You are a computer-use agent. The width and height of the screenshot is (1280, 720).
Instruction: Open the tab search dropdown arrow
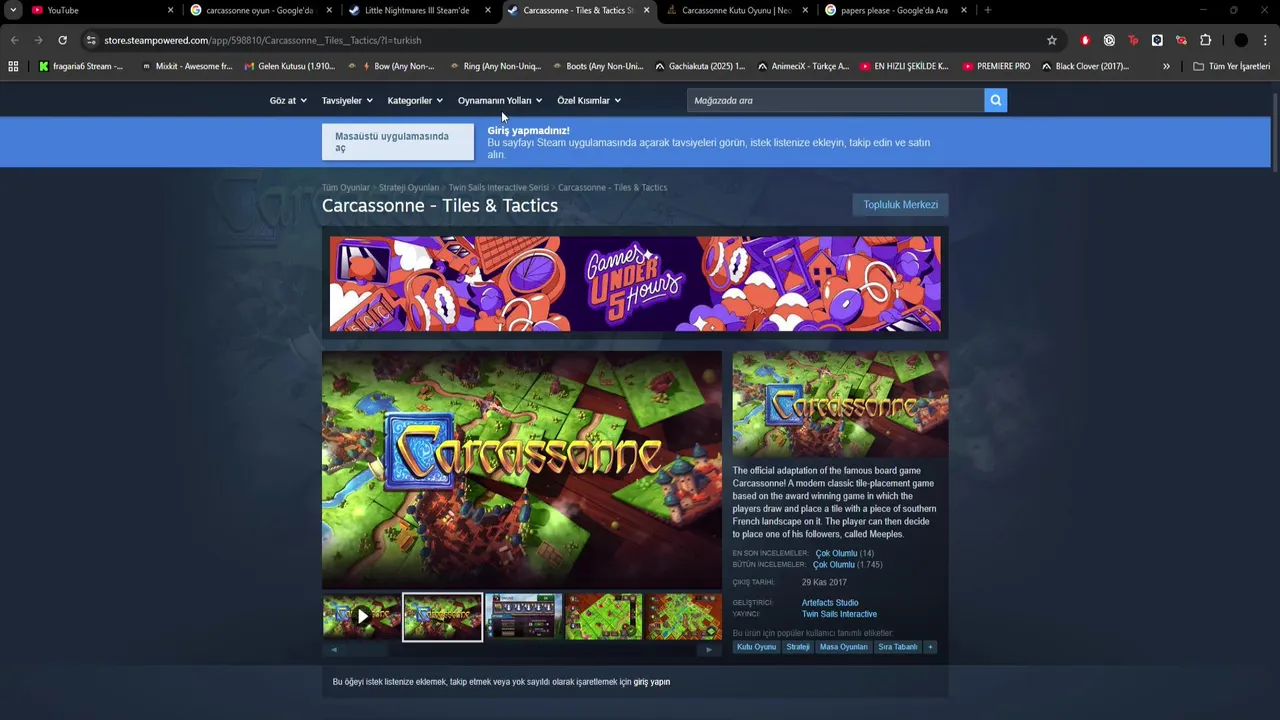pos(13,10)
